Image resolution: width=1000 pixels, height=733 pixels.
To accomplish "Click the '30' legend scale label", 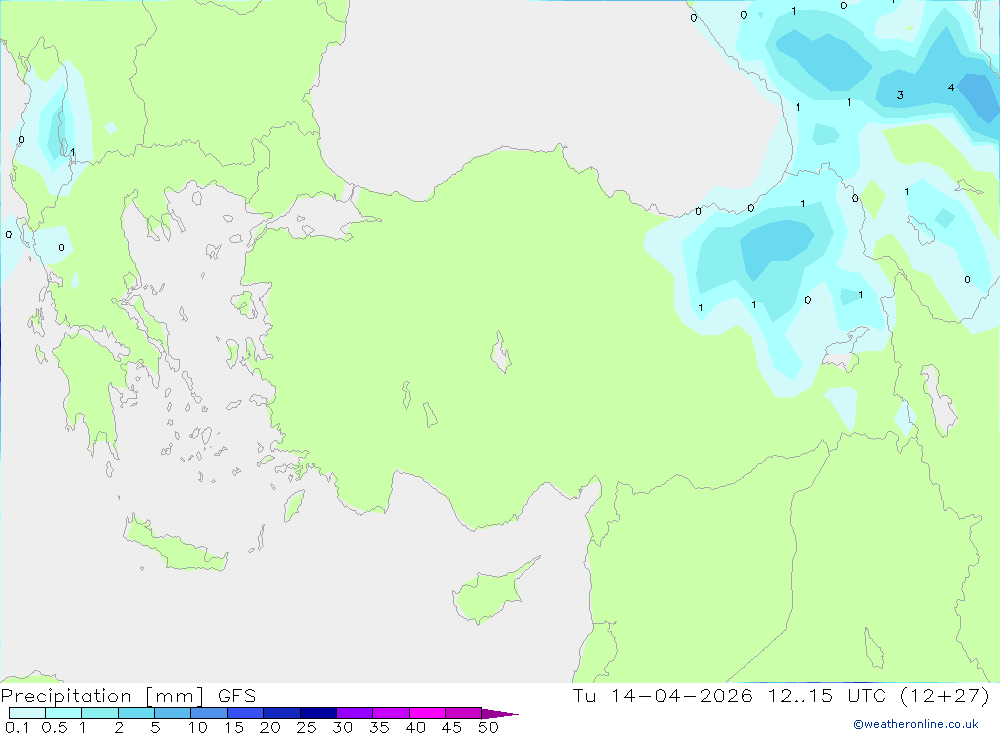I will point(342,727).
